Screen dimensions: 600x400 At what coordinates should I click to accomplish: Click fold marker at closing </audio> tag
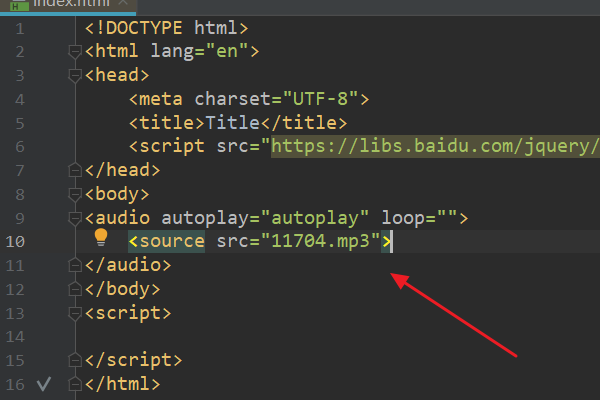(x=73, y=266)
